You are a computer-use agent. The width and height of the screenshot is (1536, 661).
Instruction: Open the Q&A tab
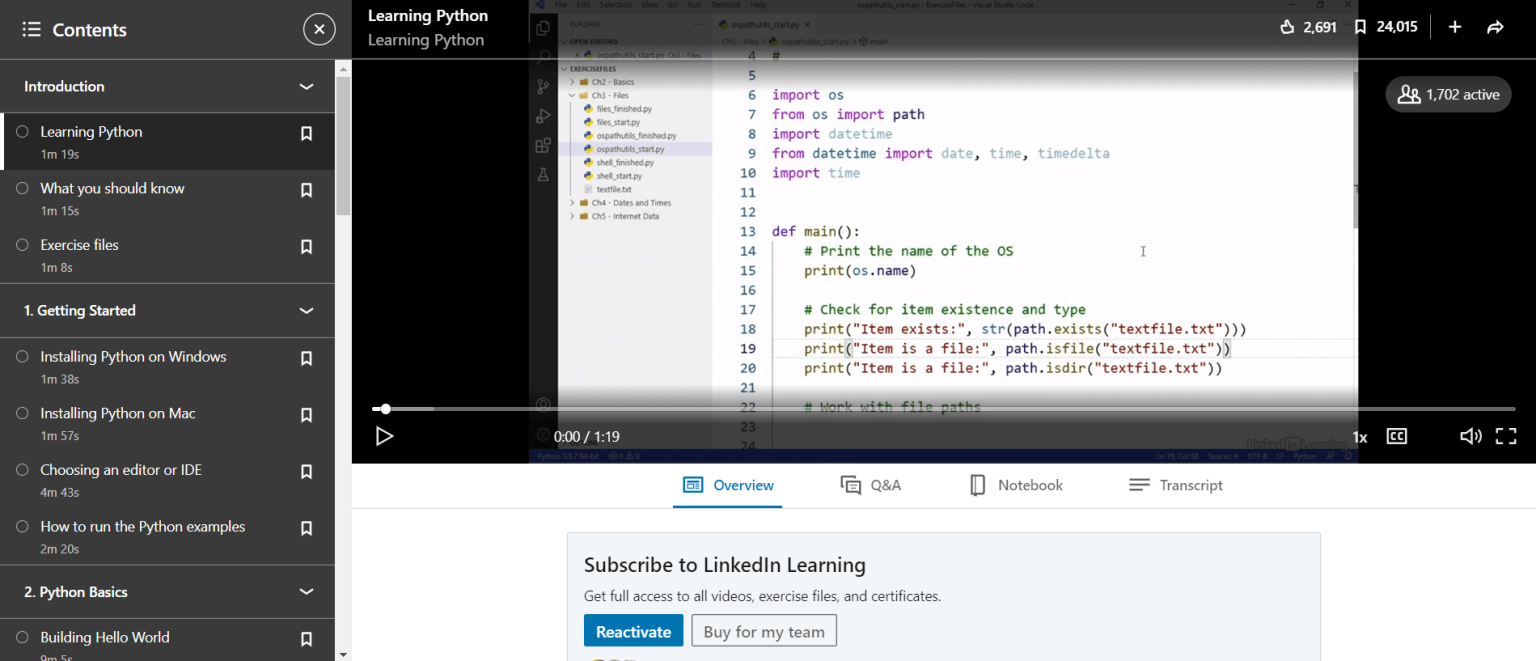coord(870,485)
